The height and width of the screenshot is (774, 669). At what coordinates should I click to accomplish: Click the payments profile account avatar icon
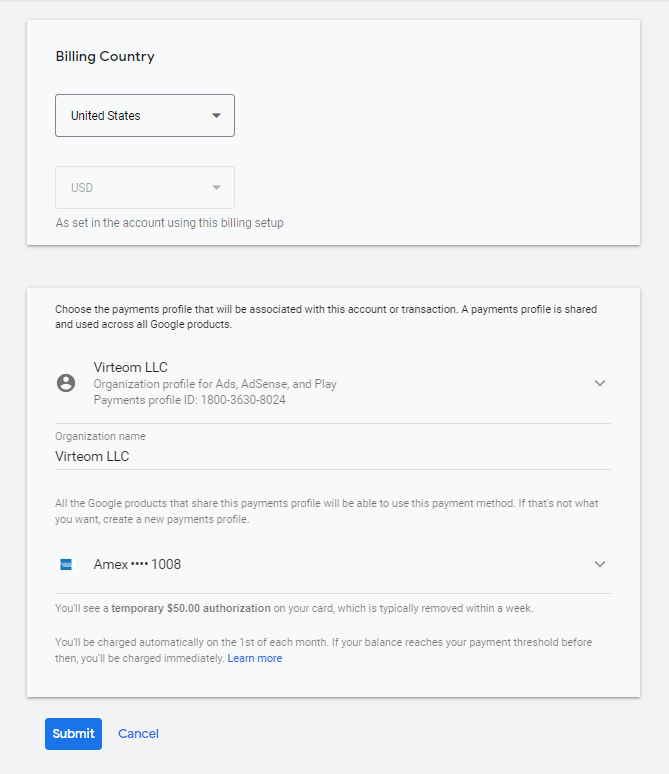66,383
